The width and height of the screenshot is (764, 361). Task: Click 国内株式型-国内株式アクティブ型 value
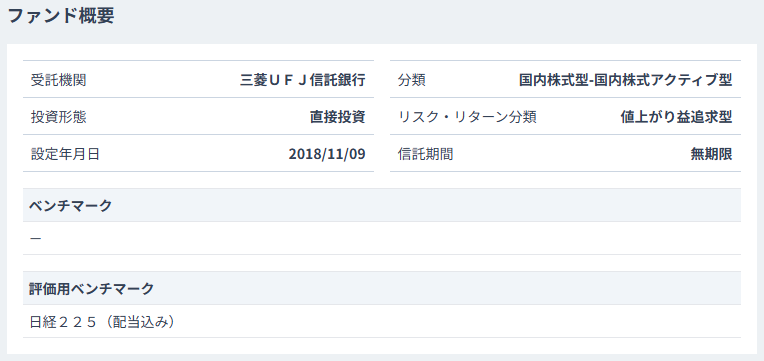(x=626, y=80)
